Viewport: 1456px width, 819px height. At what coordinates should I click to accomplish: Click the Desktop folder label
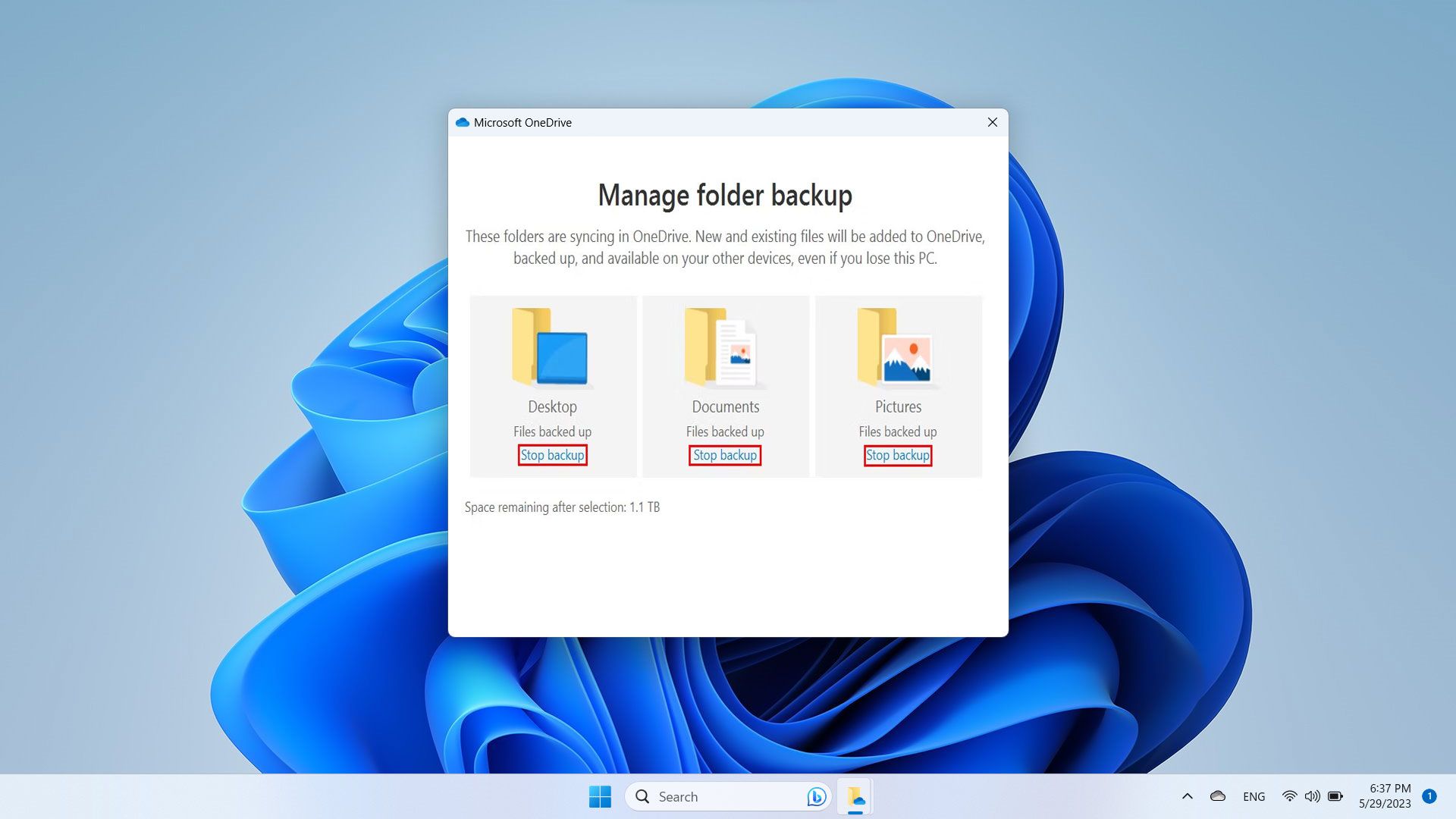click(552, 406)
